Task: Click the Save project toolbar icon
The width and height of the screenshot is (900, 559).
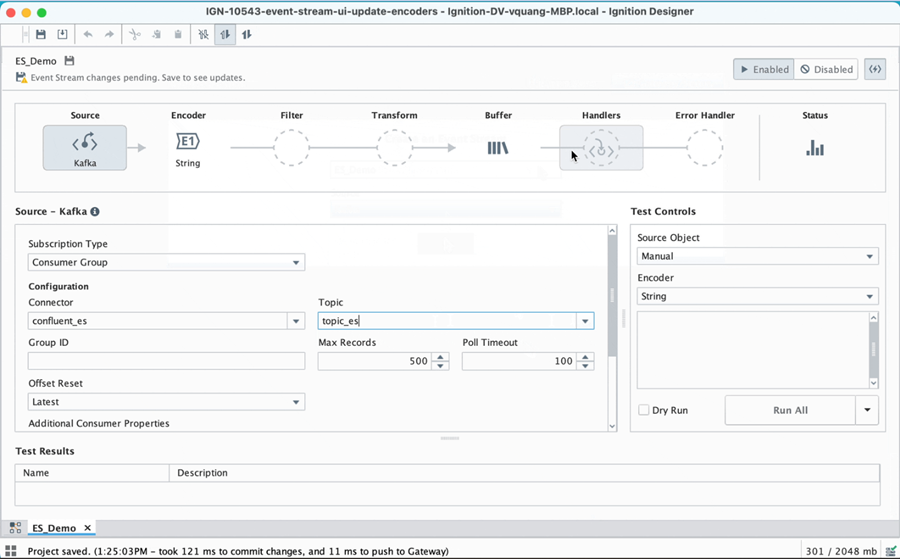Action: coord(41,34)
